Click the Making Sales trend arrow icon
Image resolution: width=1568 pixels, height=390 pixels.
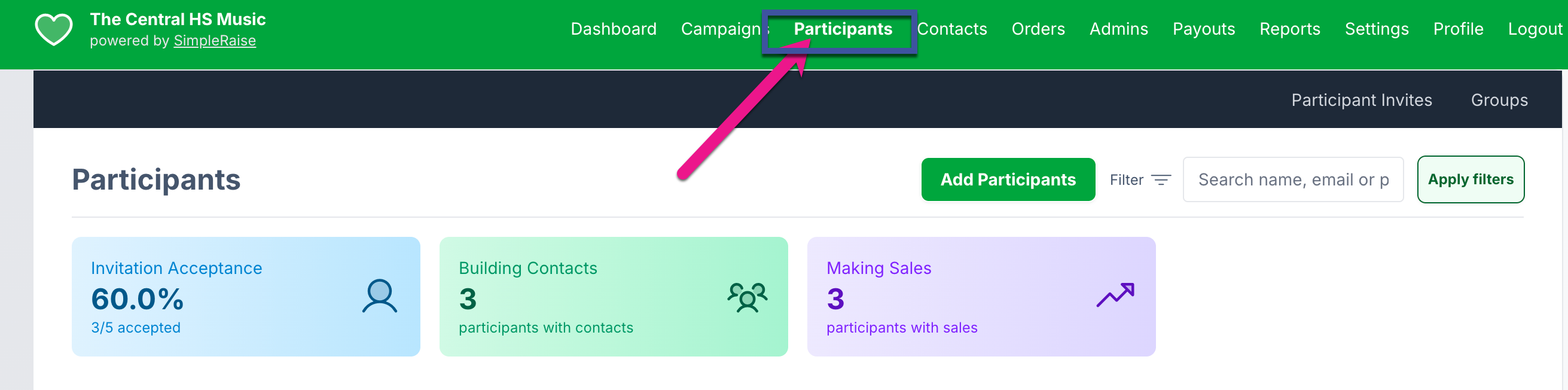coord(1115,295)
